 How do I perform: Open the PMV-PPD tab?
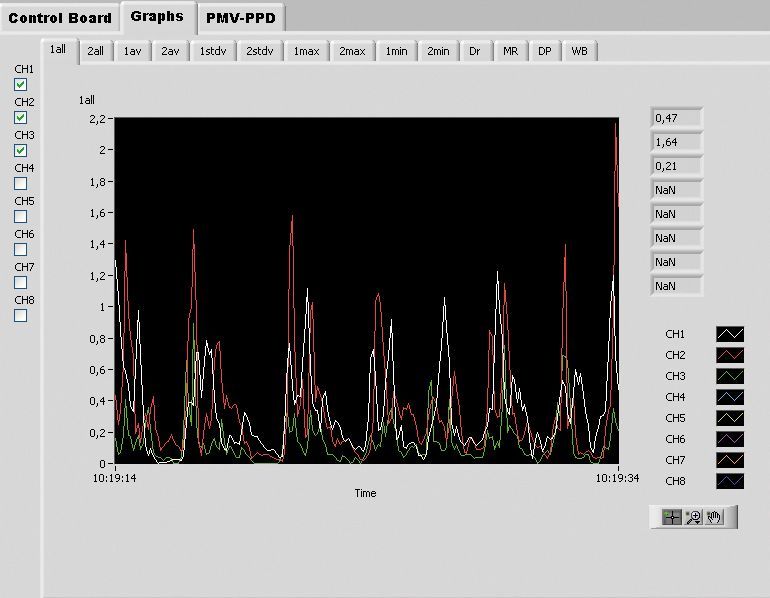click(240, 18)
